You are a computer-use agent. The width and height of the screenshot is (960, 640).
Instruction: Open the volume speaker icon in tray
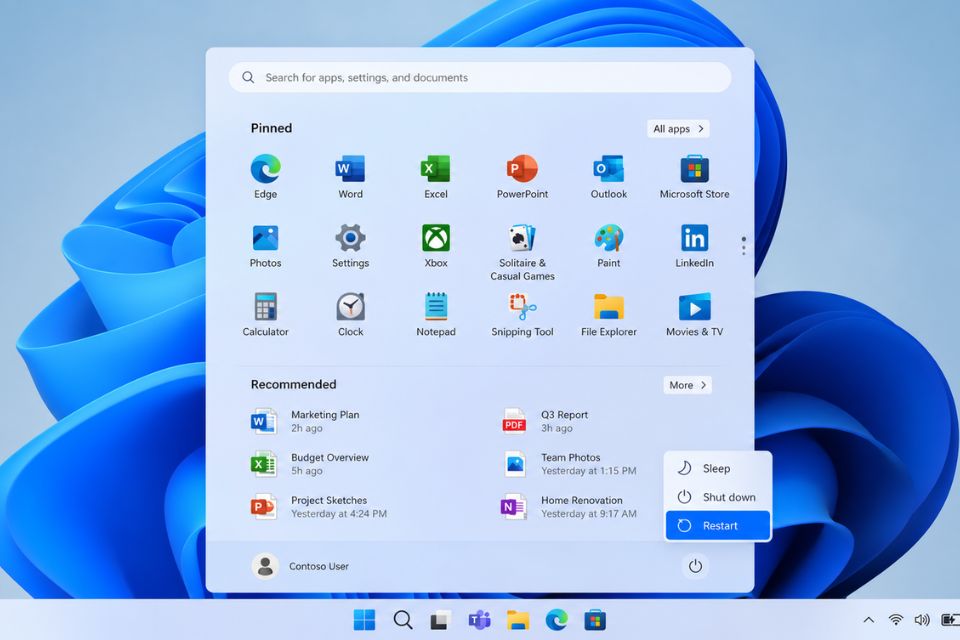(x=922, y=620)
